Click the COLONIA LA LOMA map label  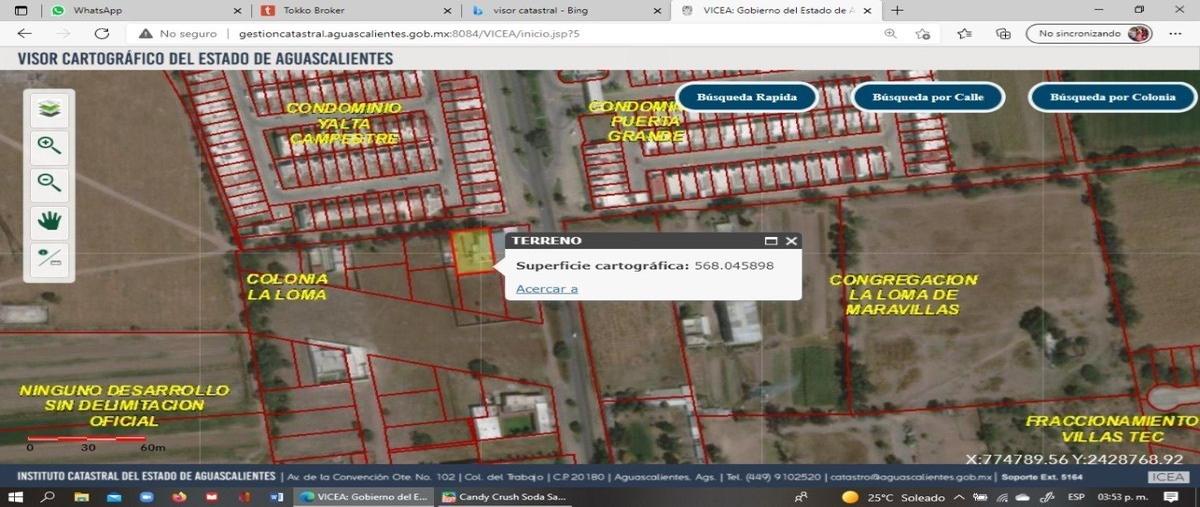pyautogui.click(x=287, y=287)
